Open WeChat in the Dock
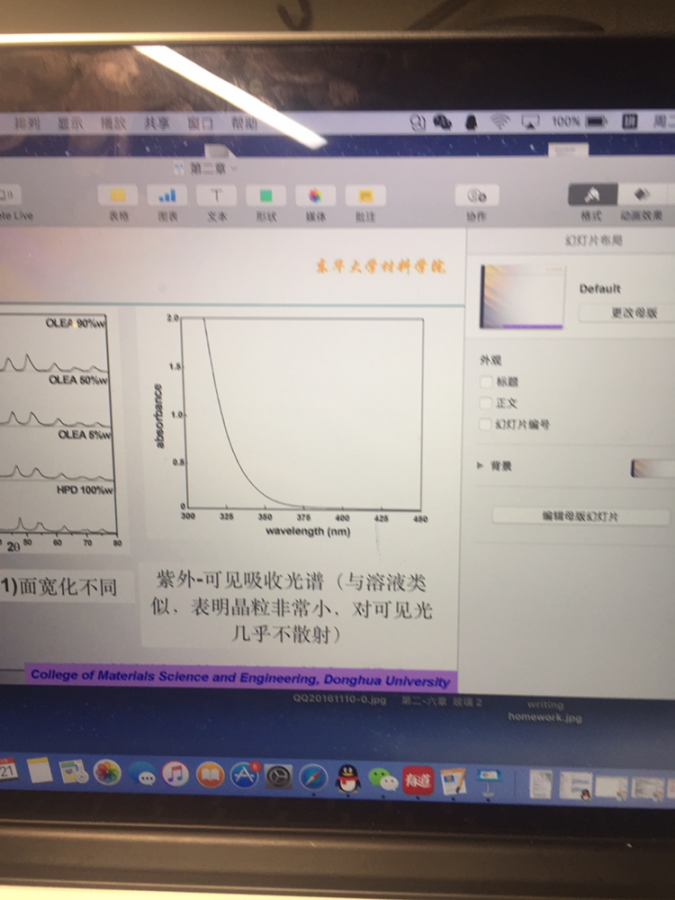The height and width of the screenshot is (900, 675). pos(383,780)
